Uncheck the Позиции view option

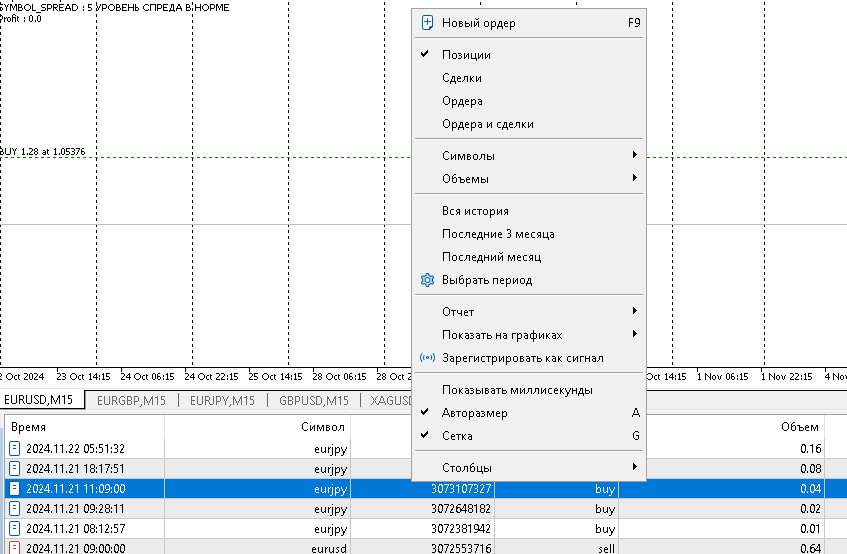466,55
